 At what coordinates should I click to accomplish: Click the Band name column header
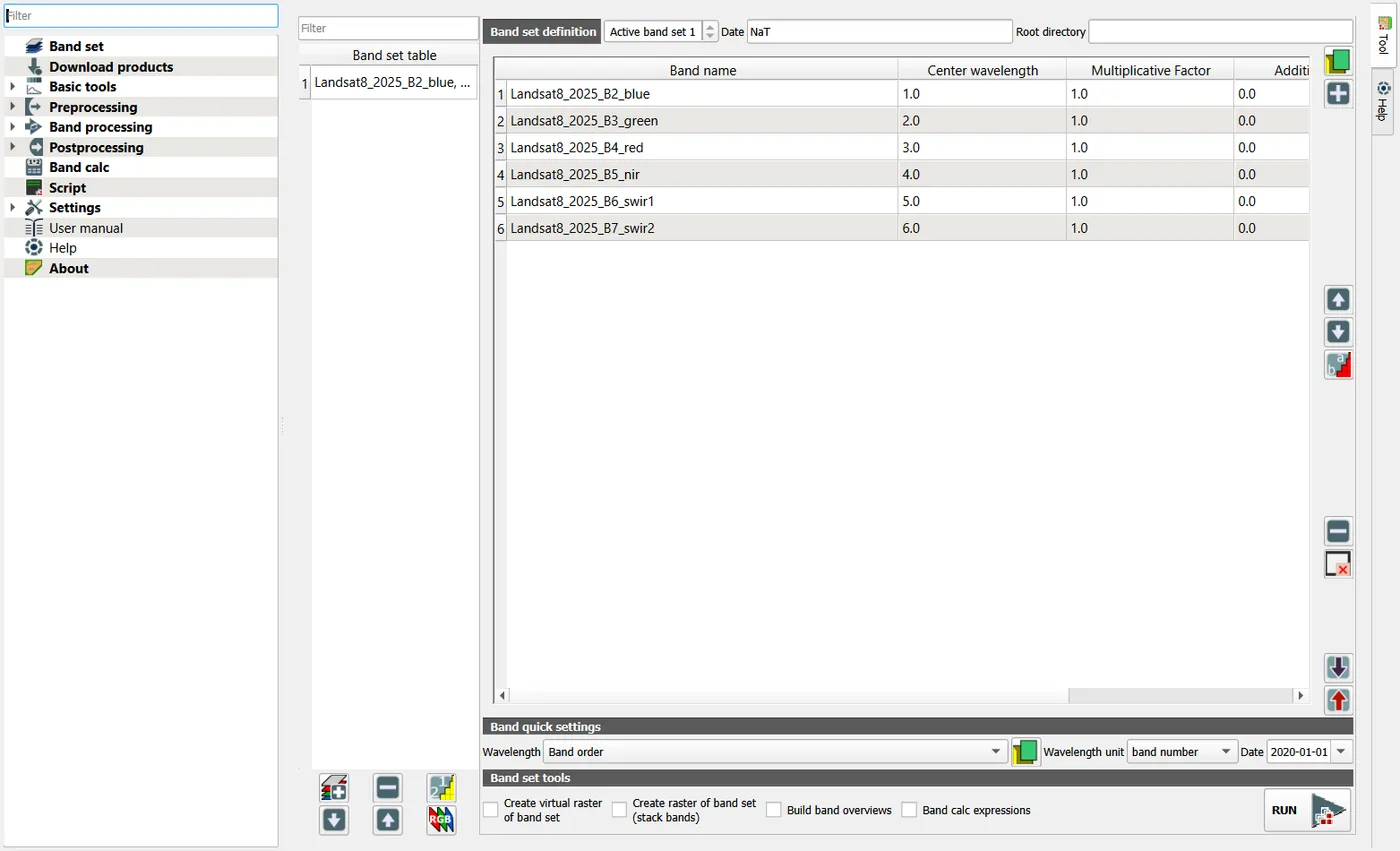pos(702,70)
